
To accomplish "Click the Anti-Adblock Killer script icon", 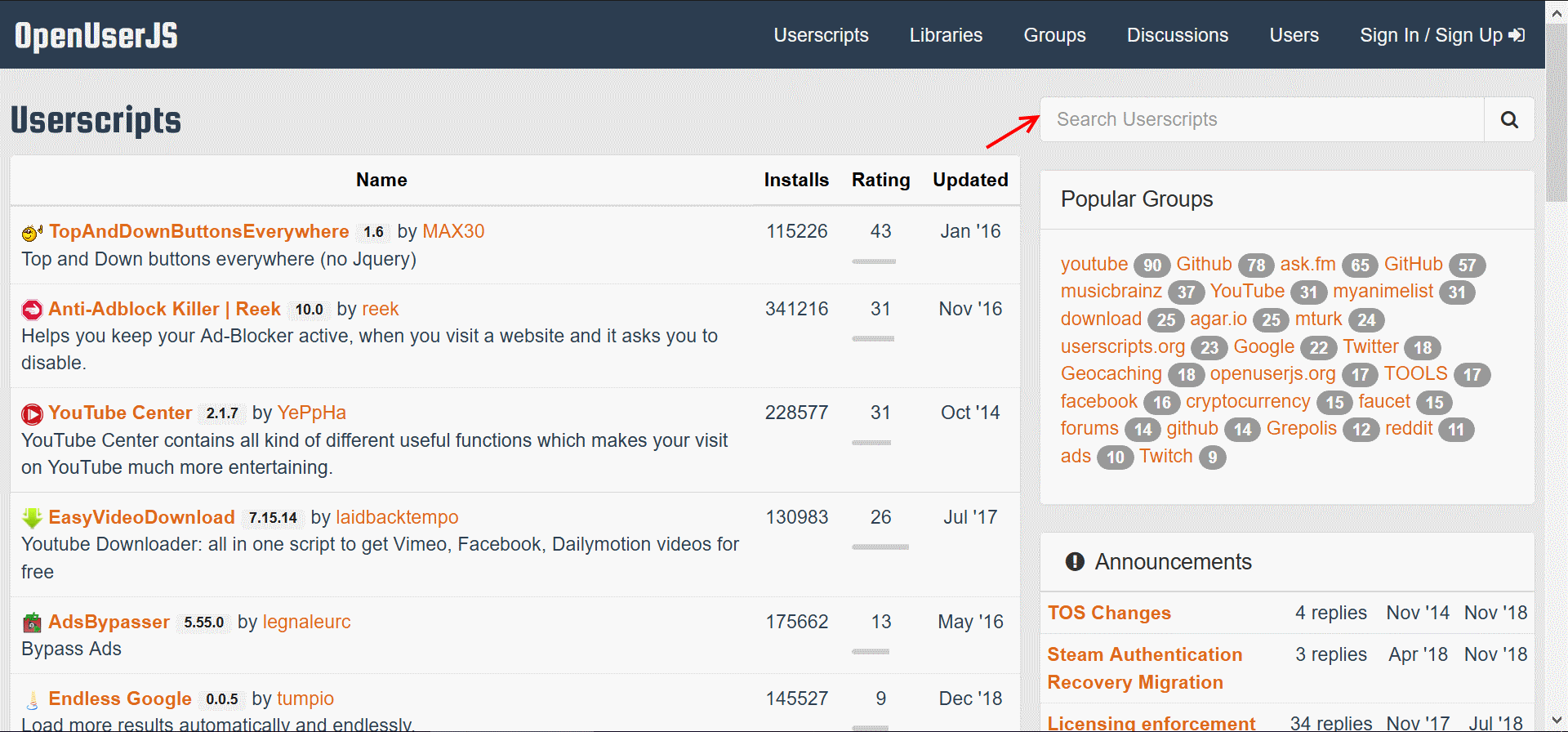I will coord(32,310).
